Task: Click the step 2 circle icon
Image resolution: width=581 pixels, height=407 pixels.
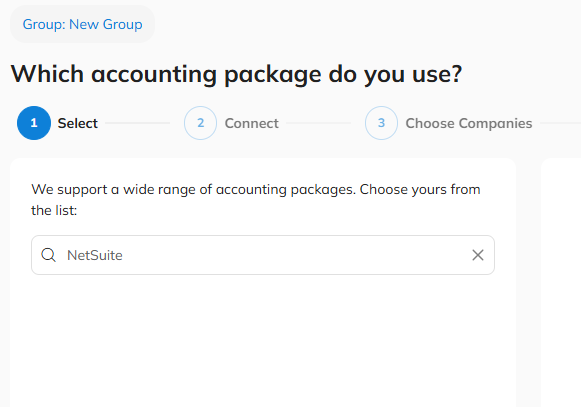Action: pyautogui.click(x=200, y=123)
